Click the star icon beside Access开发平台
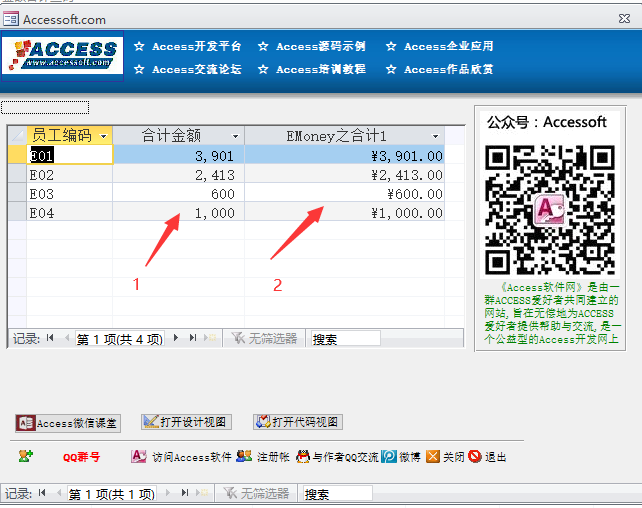642x508 pixels. click(x=139, y=46)
